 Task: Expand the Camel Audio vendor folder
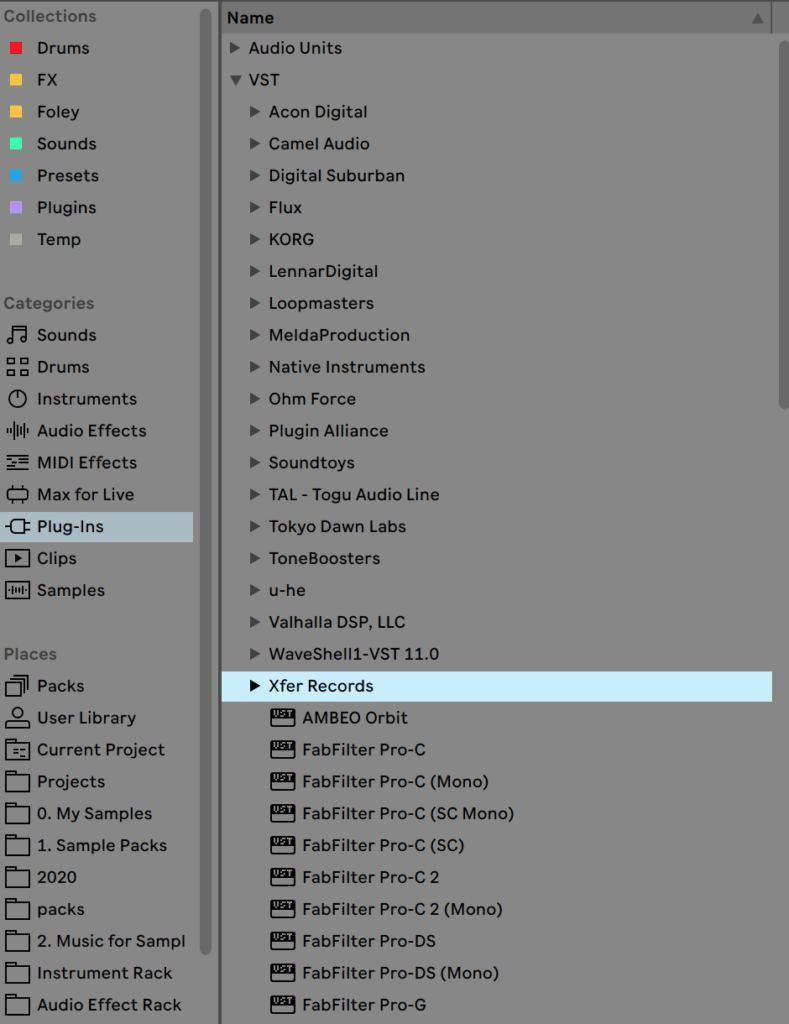point(255,144)
